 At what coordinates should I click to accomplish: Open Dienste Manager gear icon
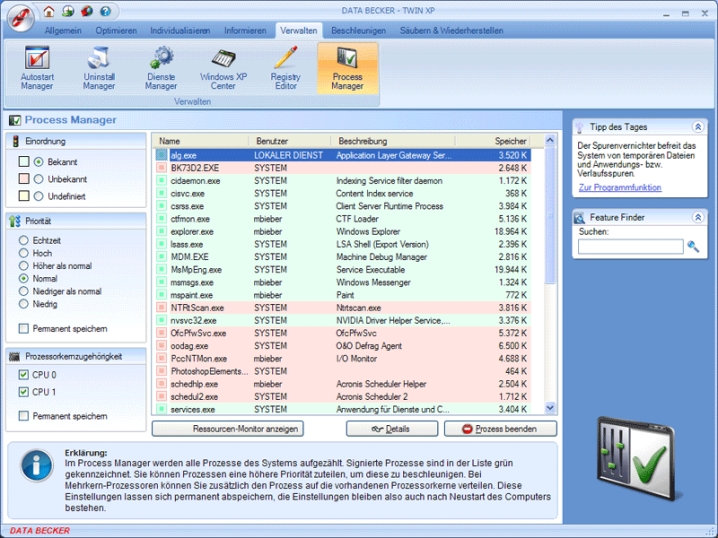(x=161, y=67)
